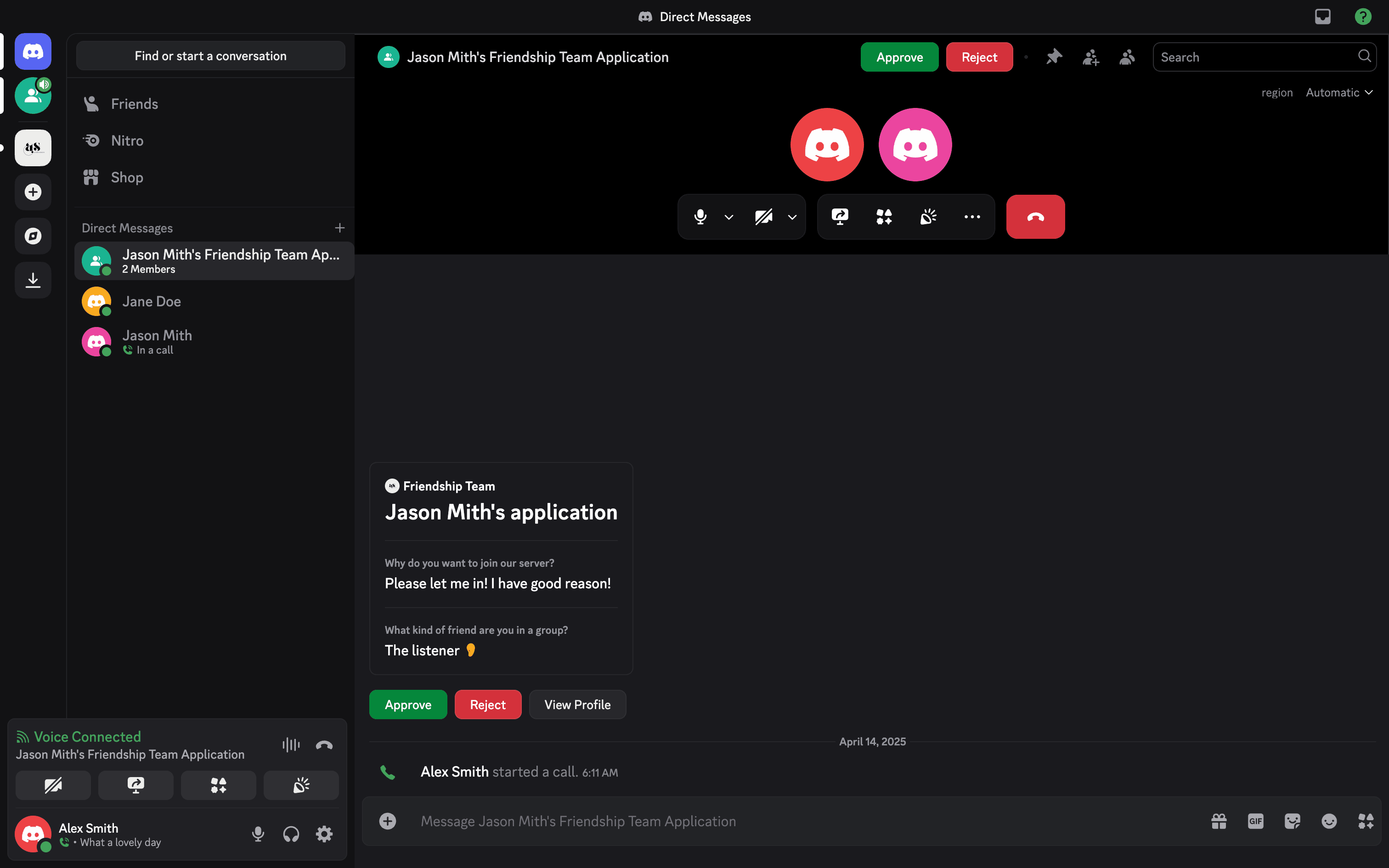Screen dimensions: 1389x868
Task: Turn on camera in call controls
Action: pyautogui.click(x=763, y=216)
